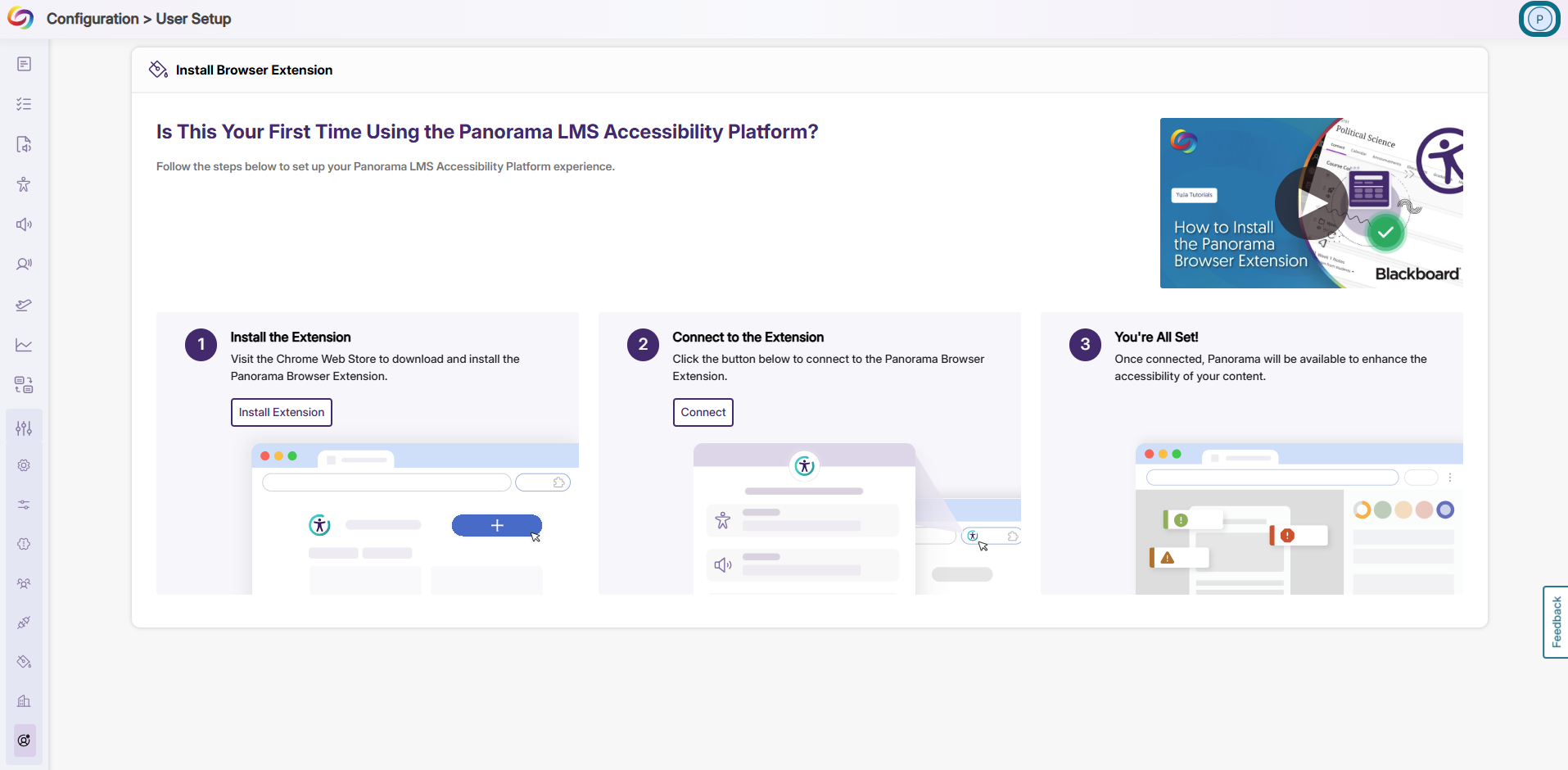Click the 'Install the Extension' step heading
This screenshot has height=770, width=1568.
coord(291,337)
